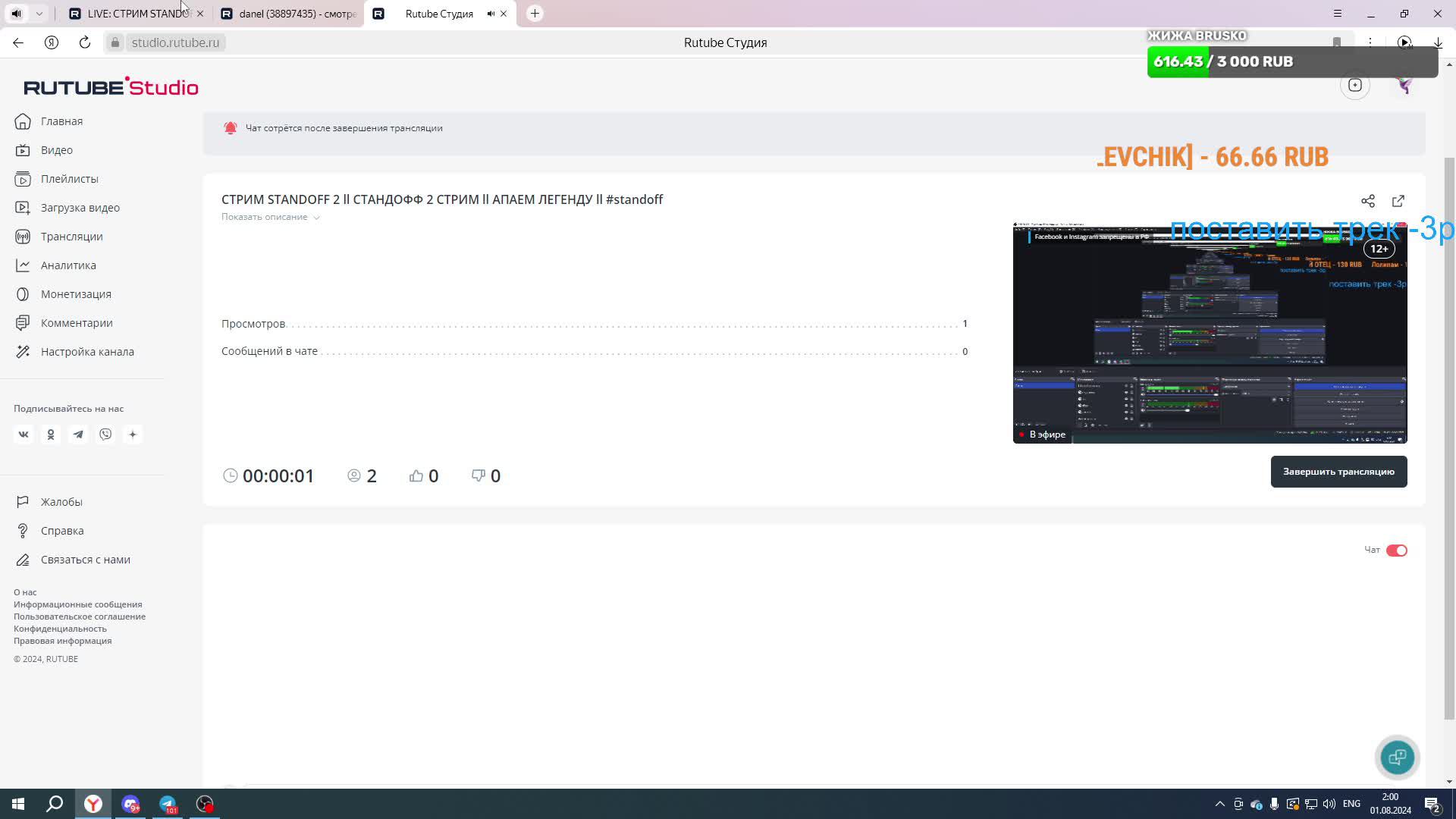The height and width of the screenshot is (819, 1456).
Task: Switch ENG keyboard language indicator
Action: [x=1351, y=804]
